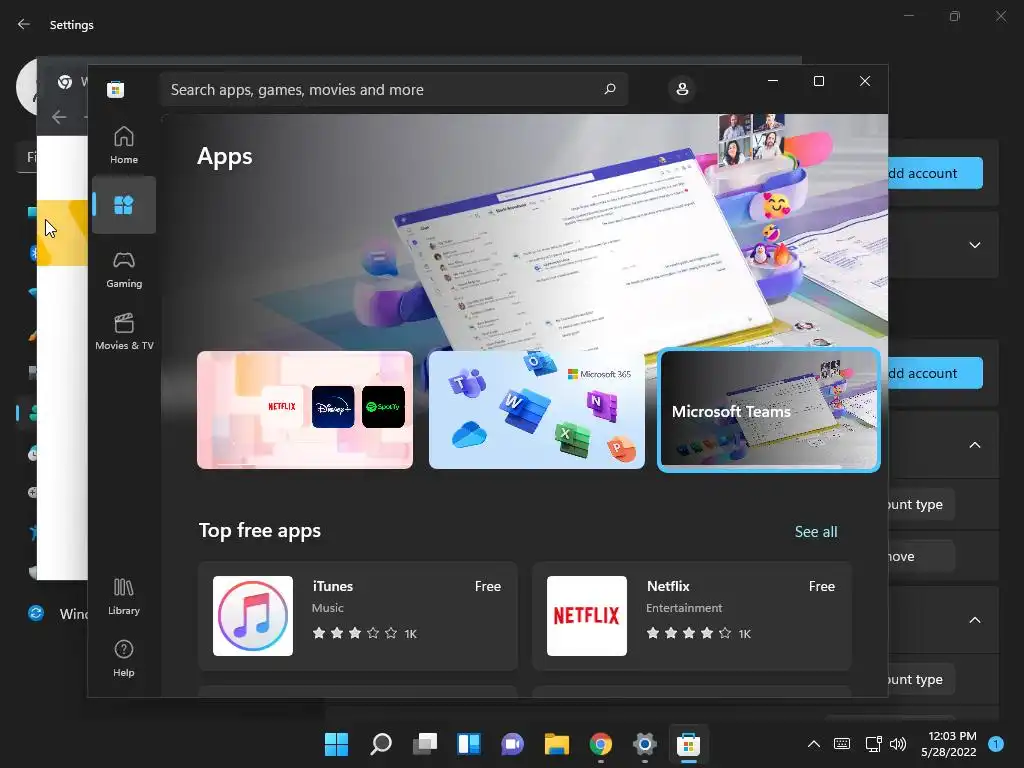This screenshot has width=1024, height=768.
Task: Click back arrow in Chrome window
Action: pos(59,117)
